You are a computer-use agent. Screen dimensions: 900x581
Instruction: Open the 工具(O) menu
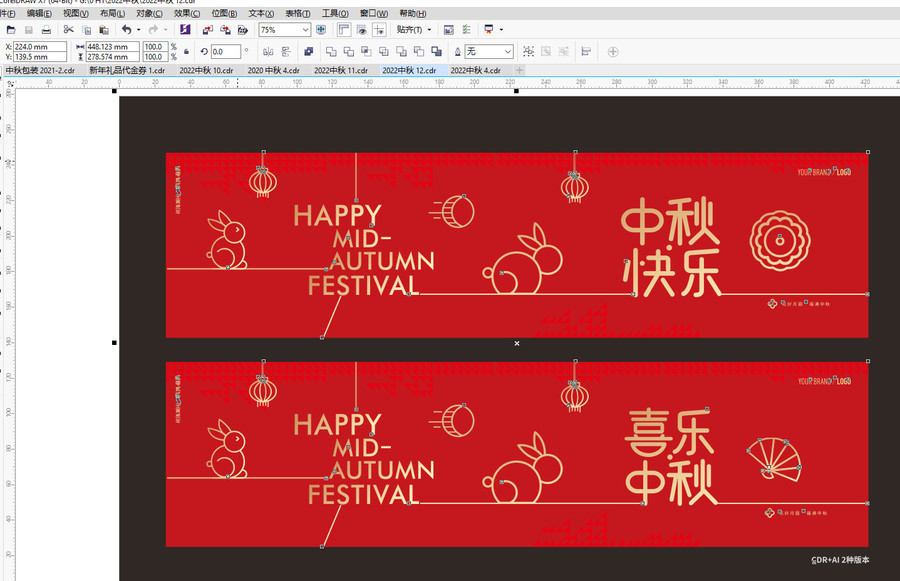point(335,13)
